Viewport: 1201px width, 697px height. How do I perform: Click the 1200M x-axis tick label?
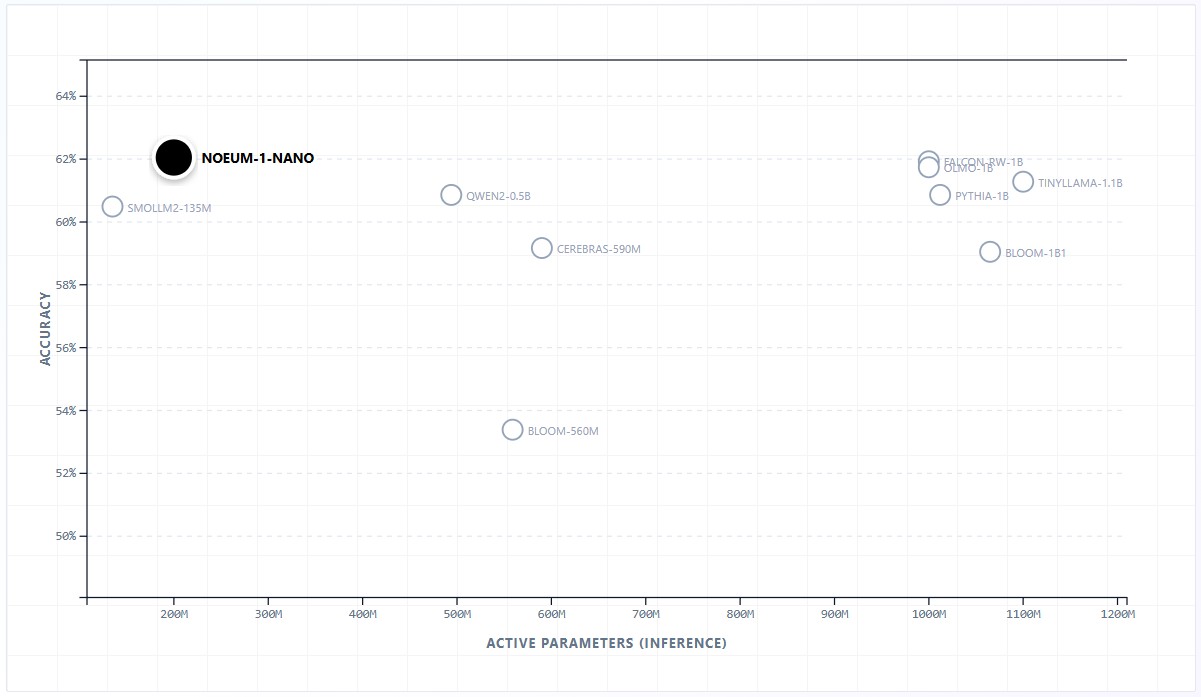click(x=1117, y=613)
